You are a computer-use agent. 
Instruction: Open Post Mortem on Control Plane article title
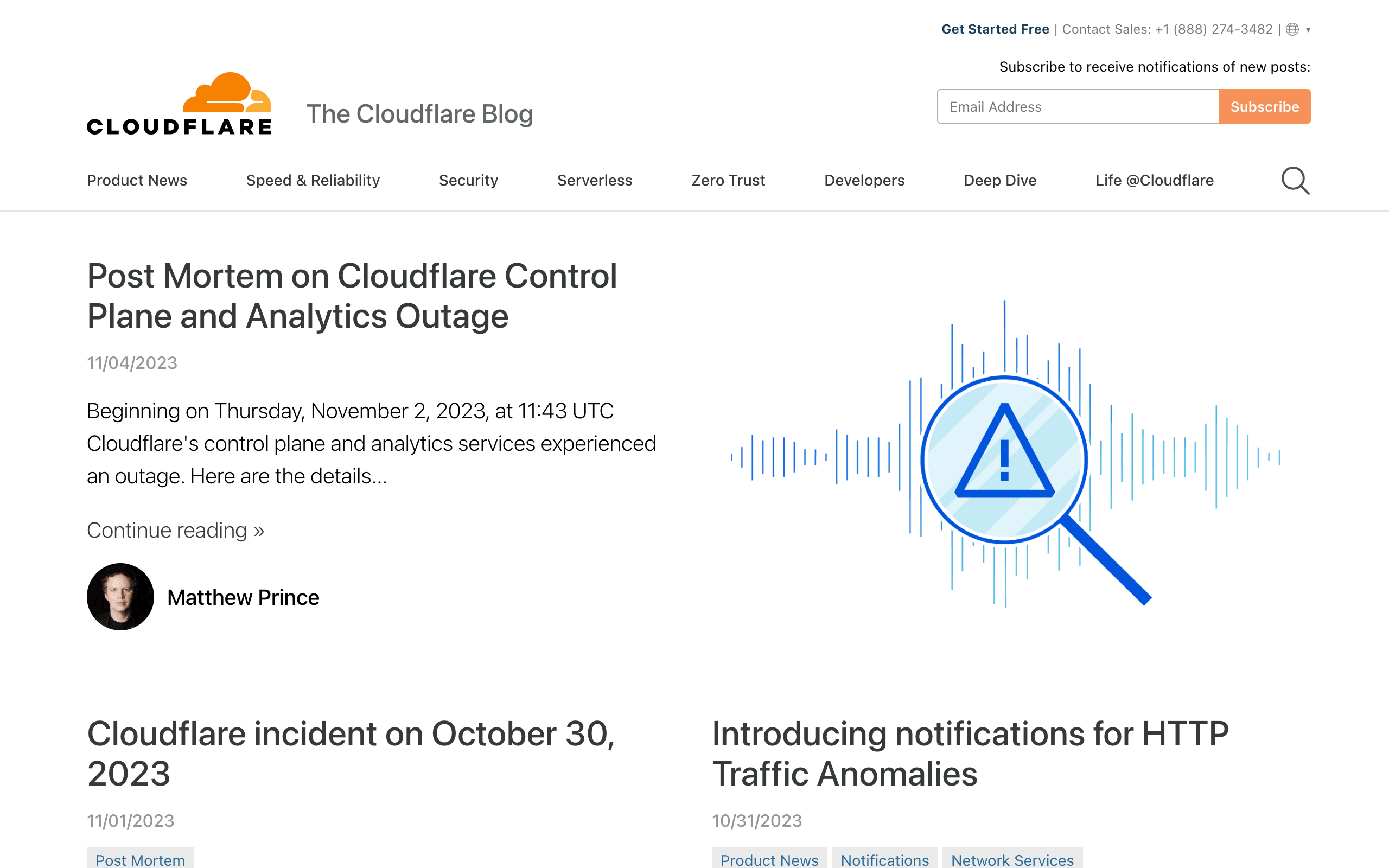[x=352, y=296]
